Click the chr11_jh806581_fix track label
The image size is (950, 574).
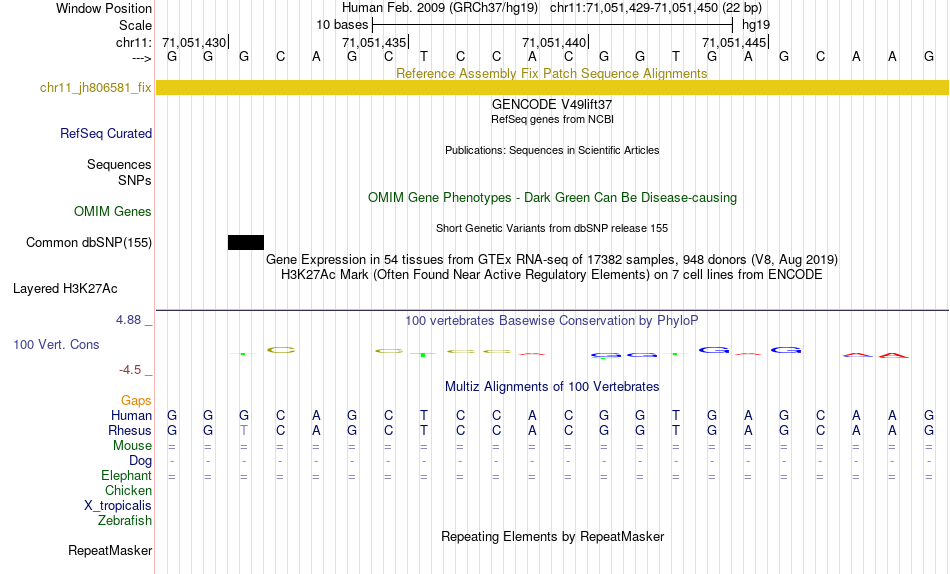(96, 87)
